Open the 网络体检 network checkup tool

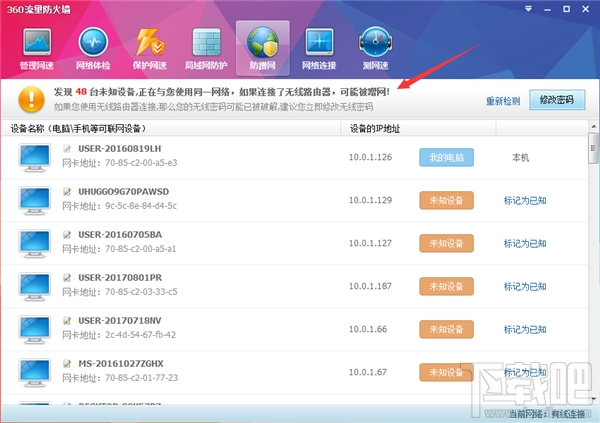coord(93,49)
